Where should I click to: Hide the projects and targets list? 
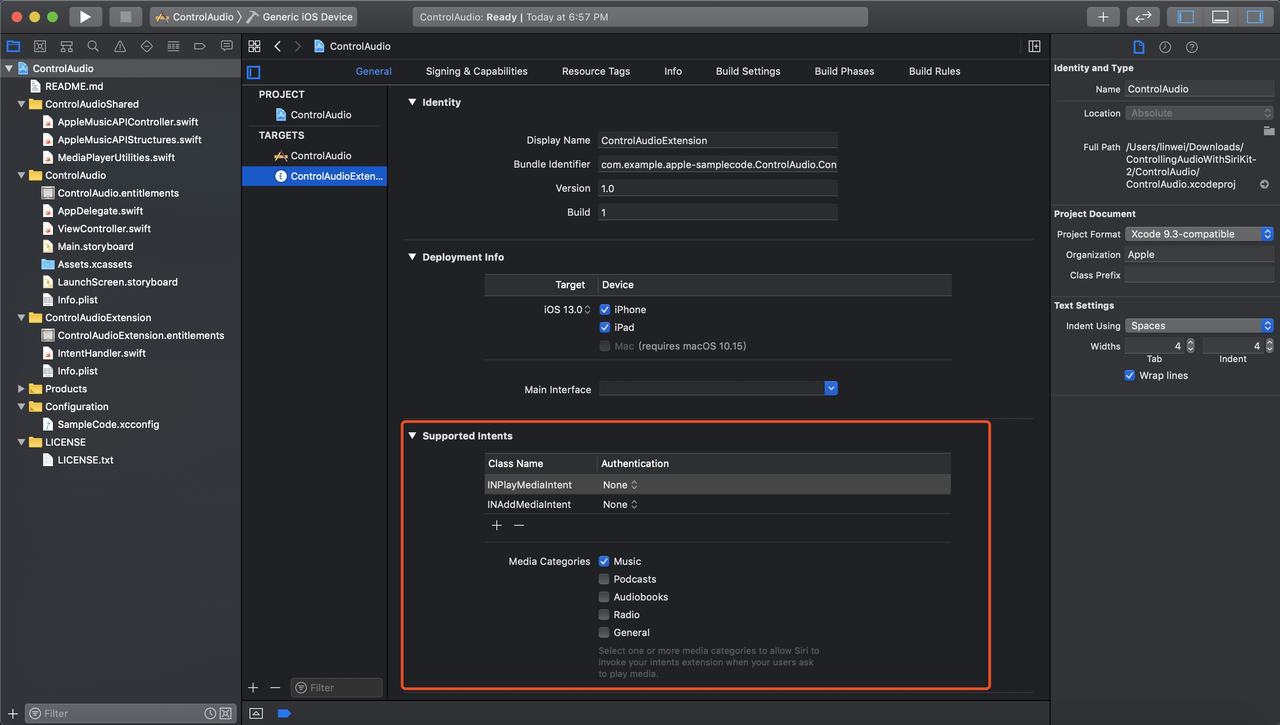[254, 72]
